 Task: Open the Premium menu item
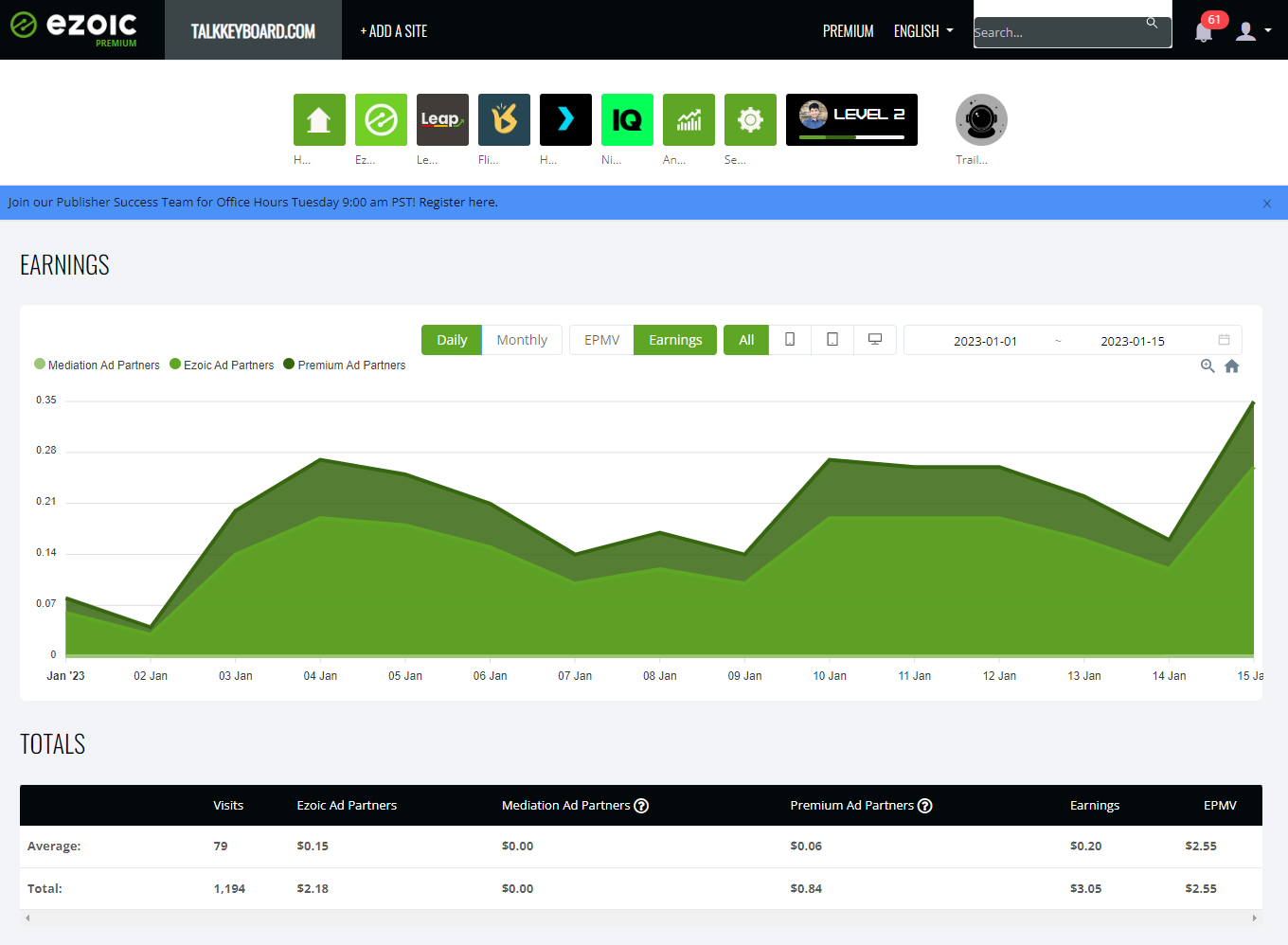click(848, 31)
